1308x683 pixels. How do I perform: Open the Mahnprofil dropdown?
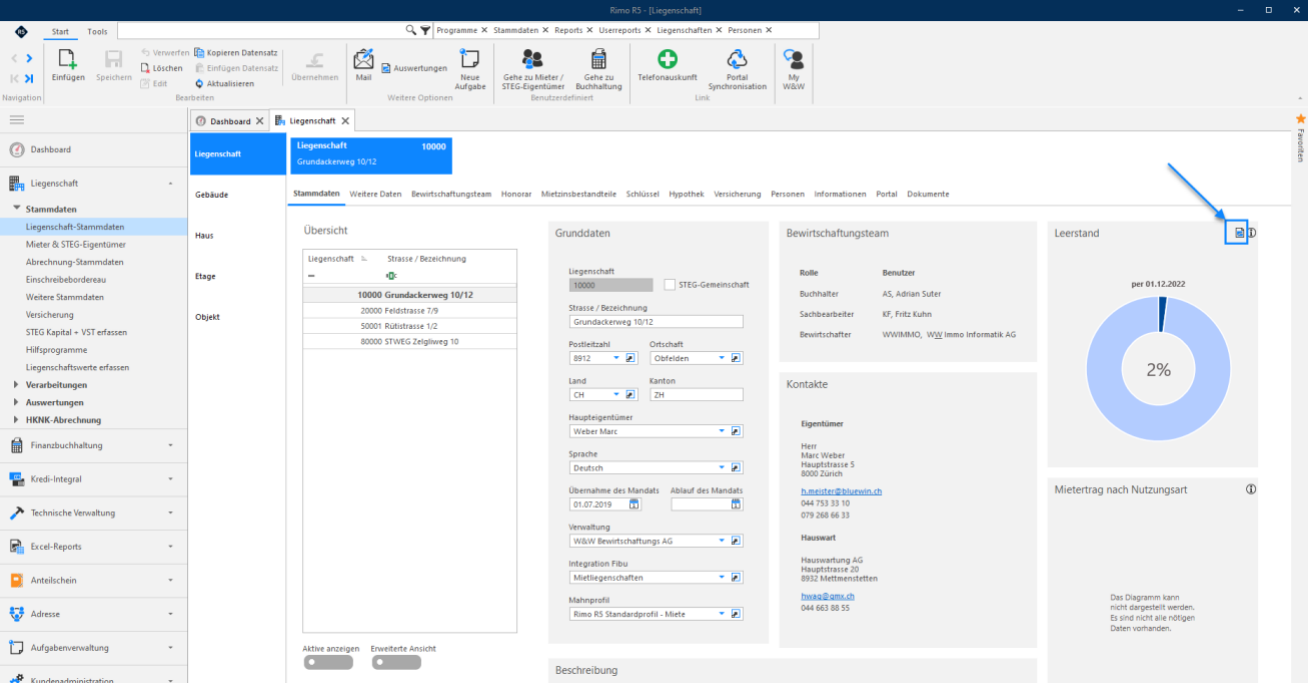(x=721, y=614)
